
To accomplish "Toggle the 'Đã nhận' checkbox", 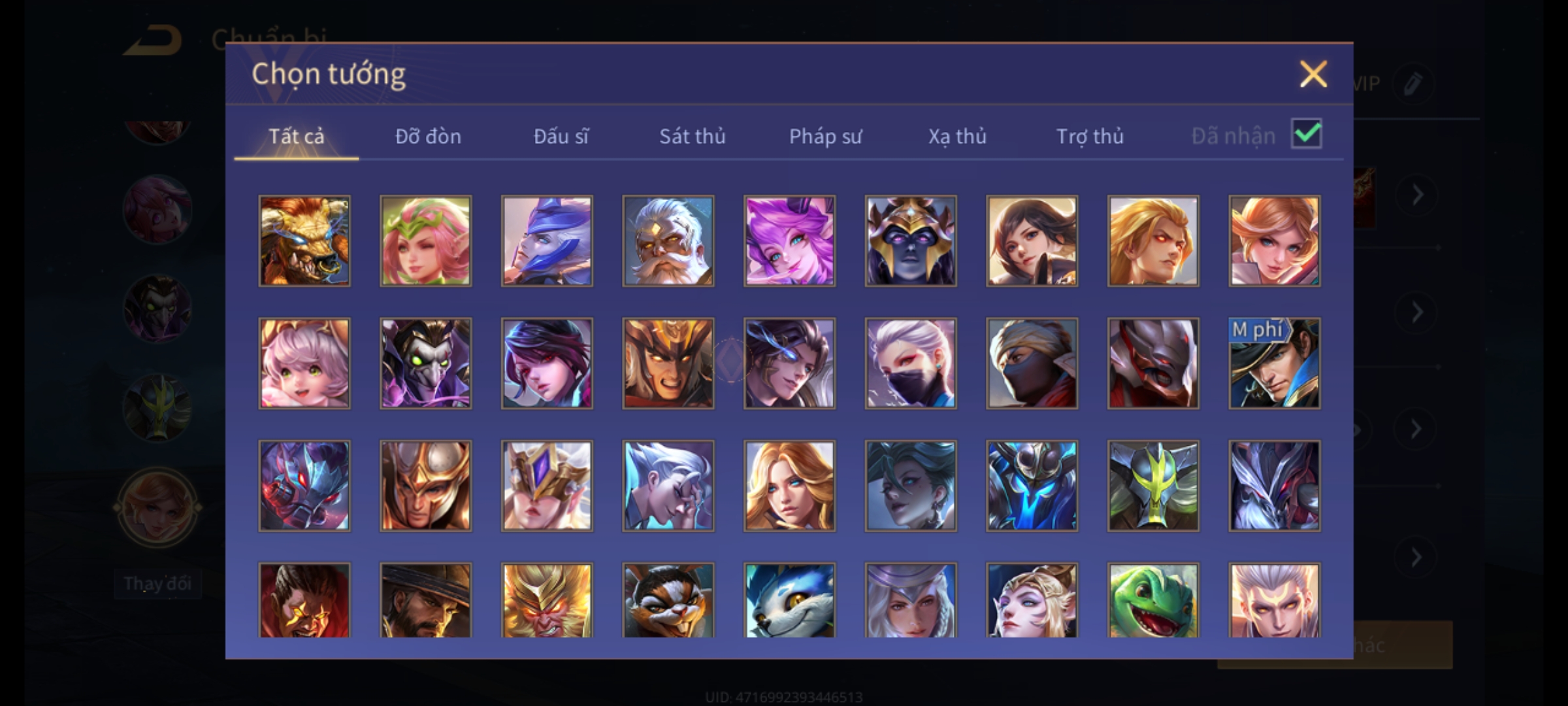I will point(1306,134).
